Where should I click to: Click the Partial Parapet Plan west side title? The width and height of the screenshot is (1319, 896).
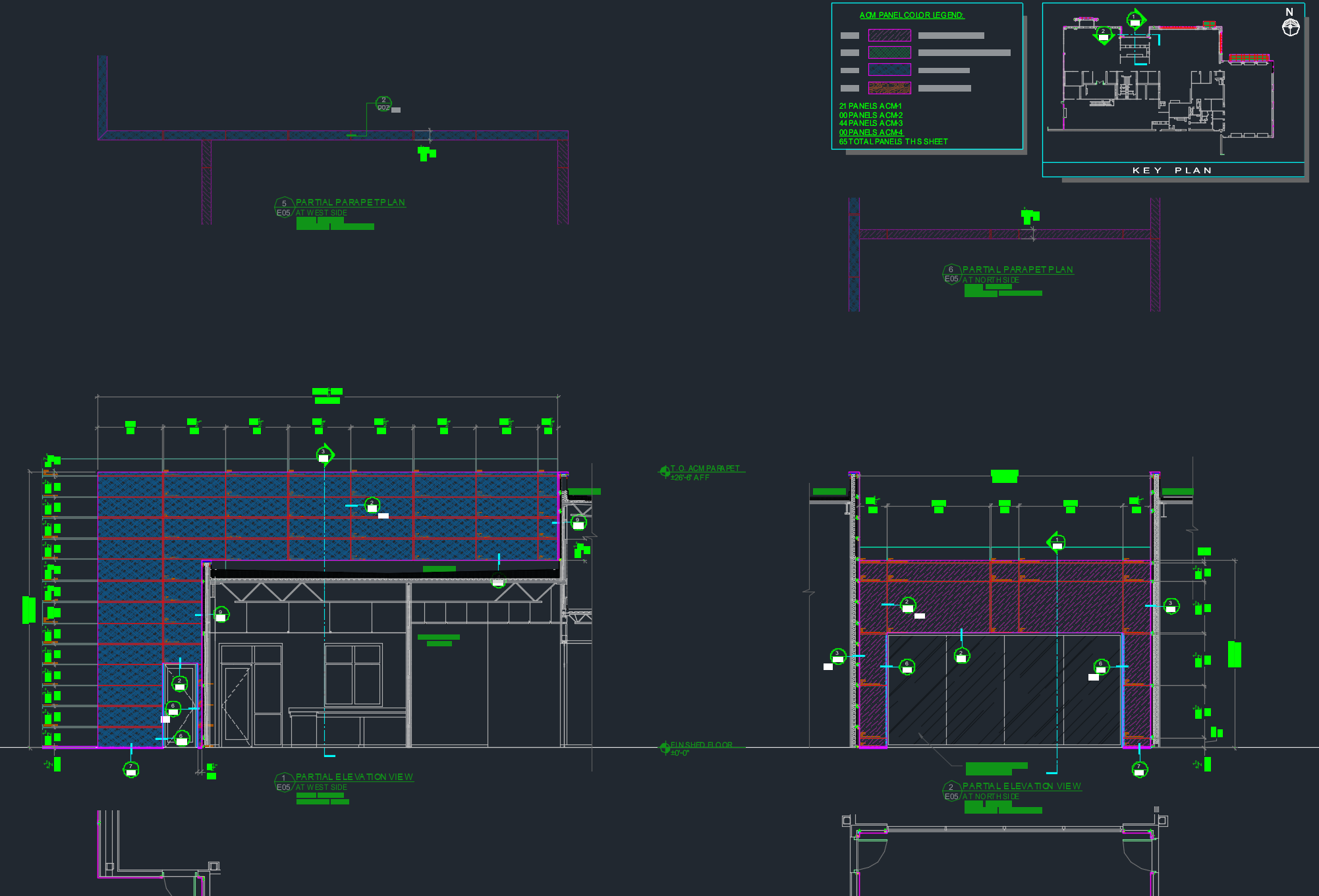(x=350, y=203)
